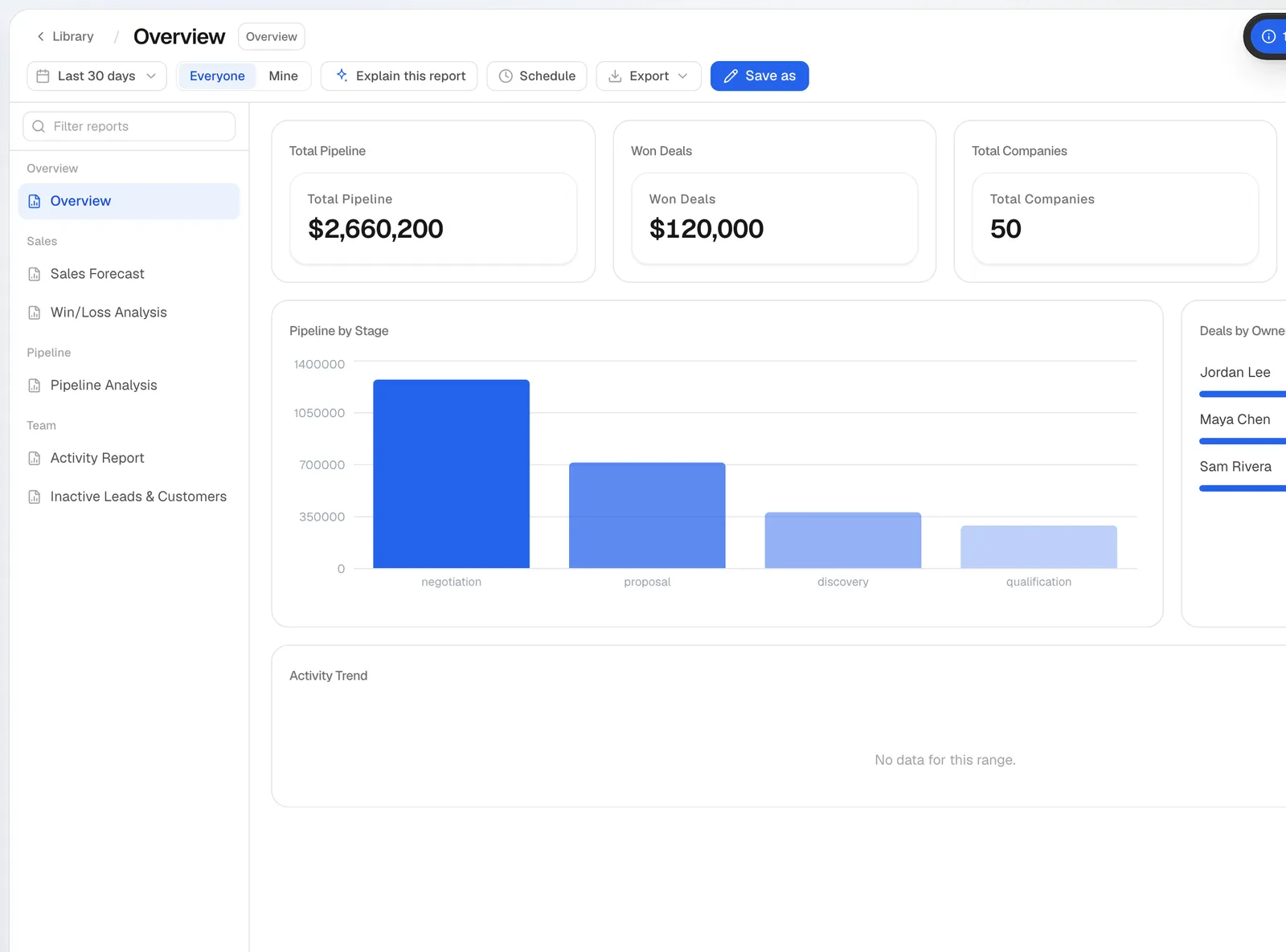1286x952 pixels.
Task: Click the Overview page title heading
Action: [179, 36]
